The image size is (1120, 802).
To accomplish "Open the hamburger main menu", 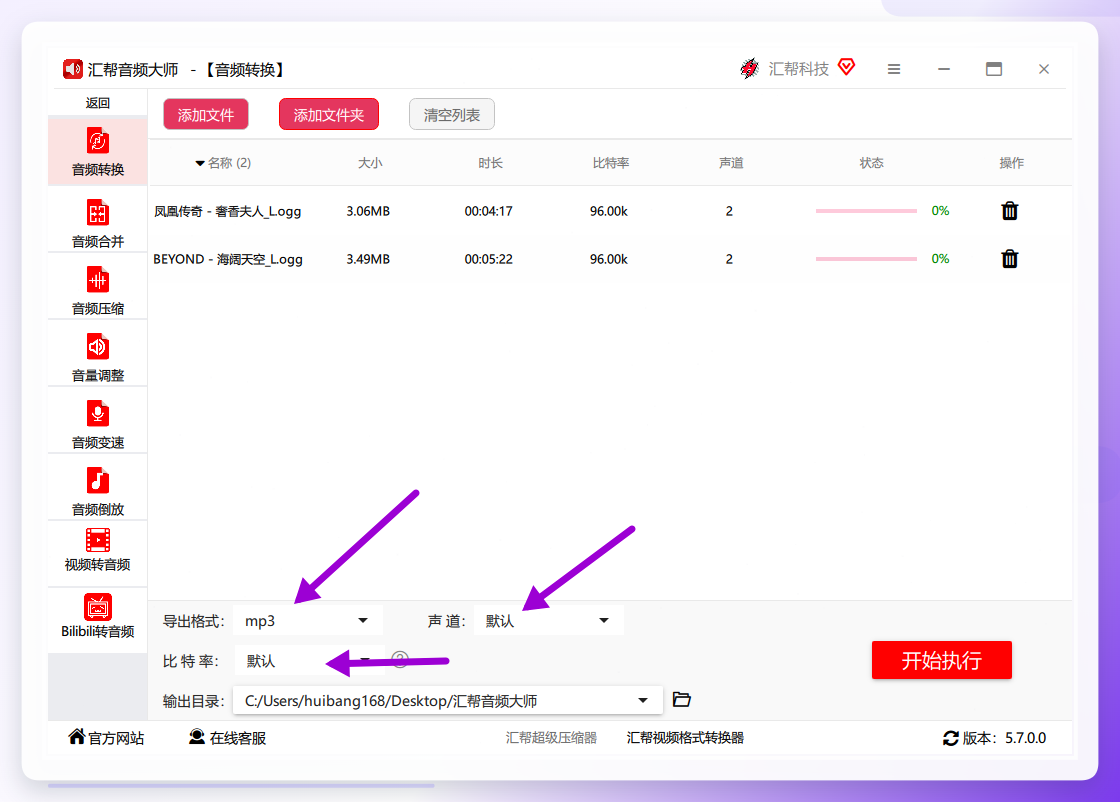I will pyautogui.click(x=894, y=69).
